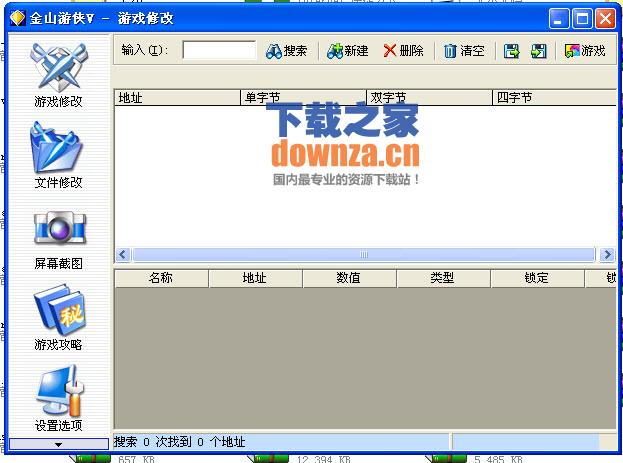The width and height of the screenshot is (623, 463).
Task: Click the left scroll arrow of the address list
Action: pyautogui.click(x=123, y=254)
